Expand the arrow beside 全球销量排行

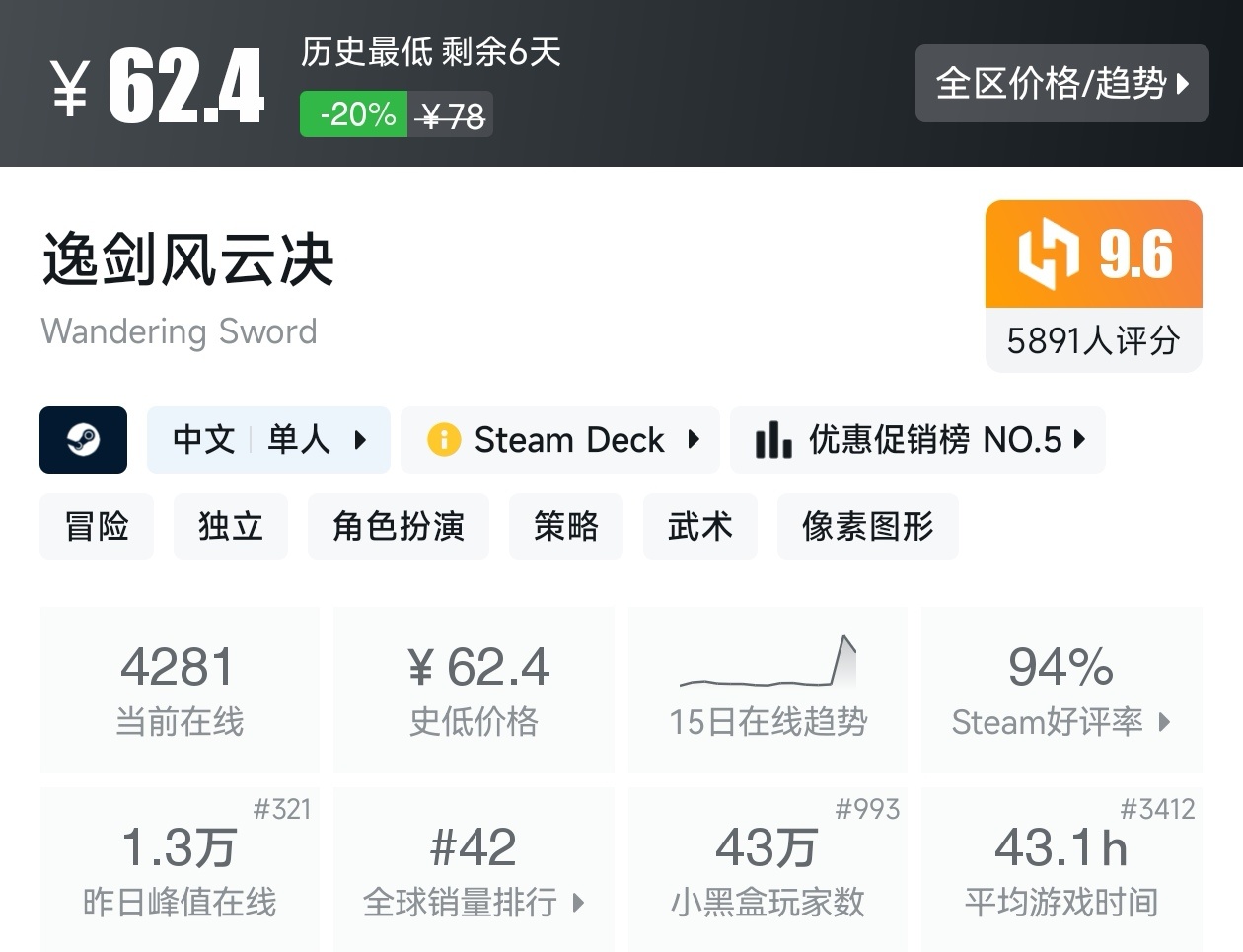click(578, 903)
